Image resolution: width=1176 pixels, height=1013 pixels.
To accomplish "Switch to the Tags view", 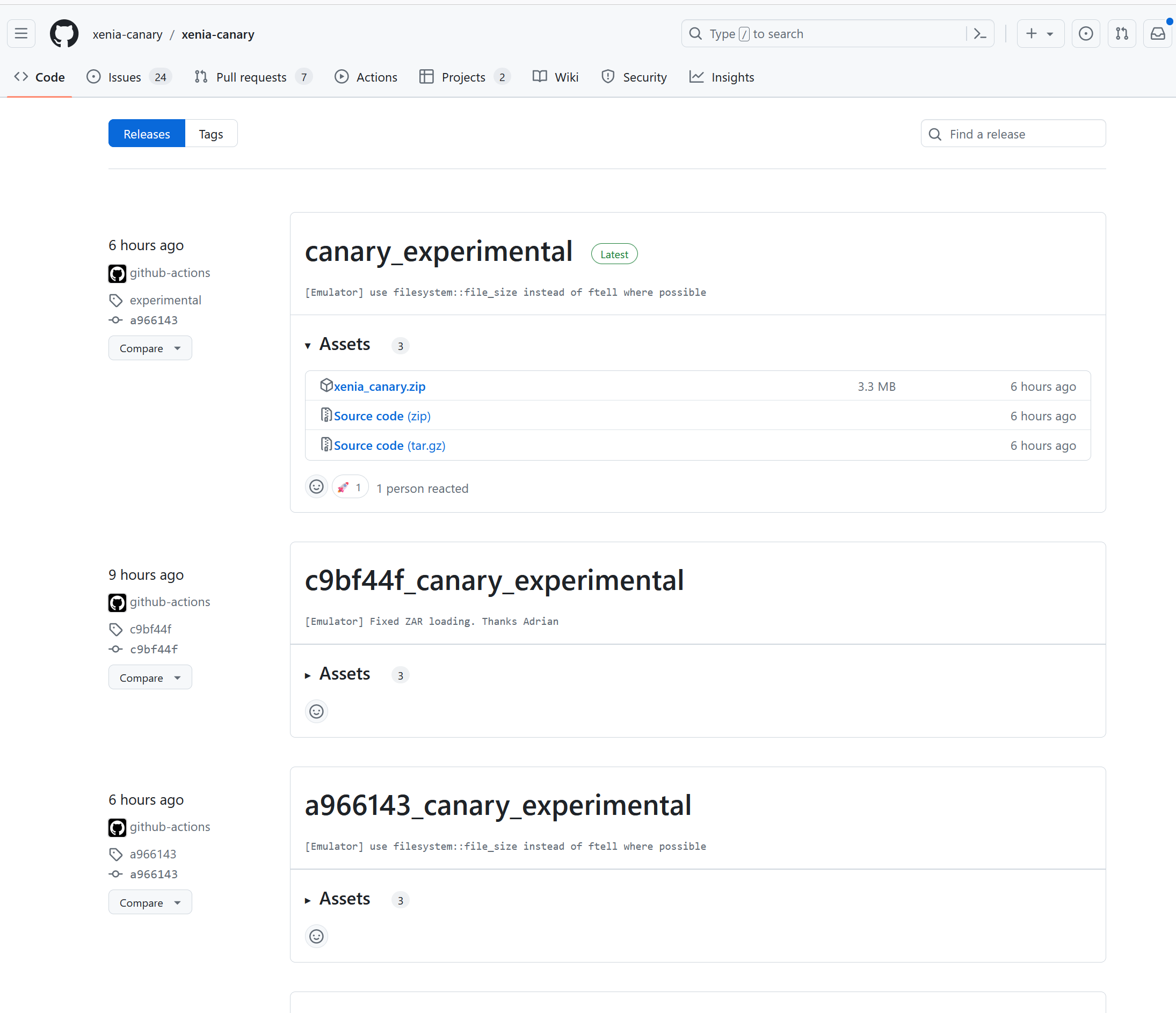I will [211, 134].
